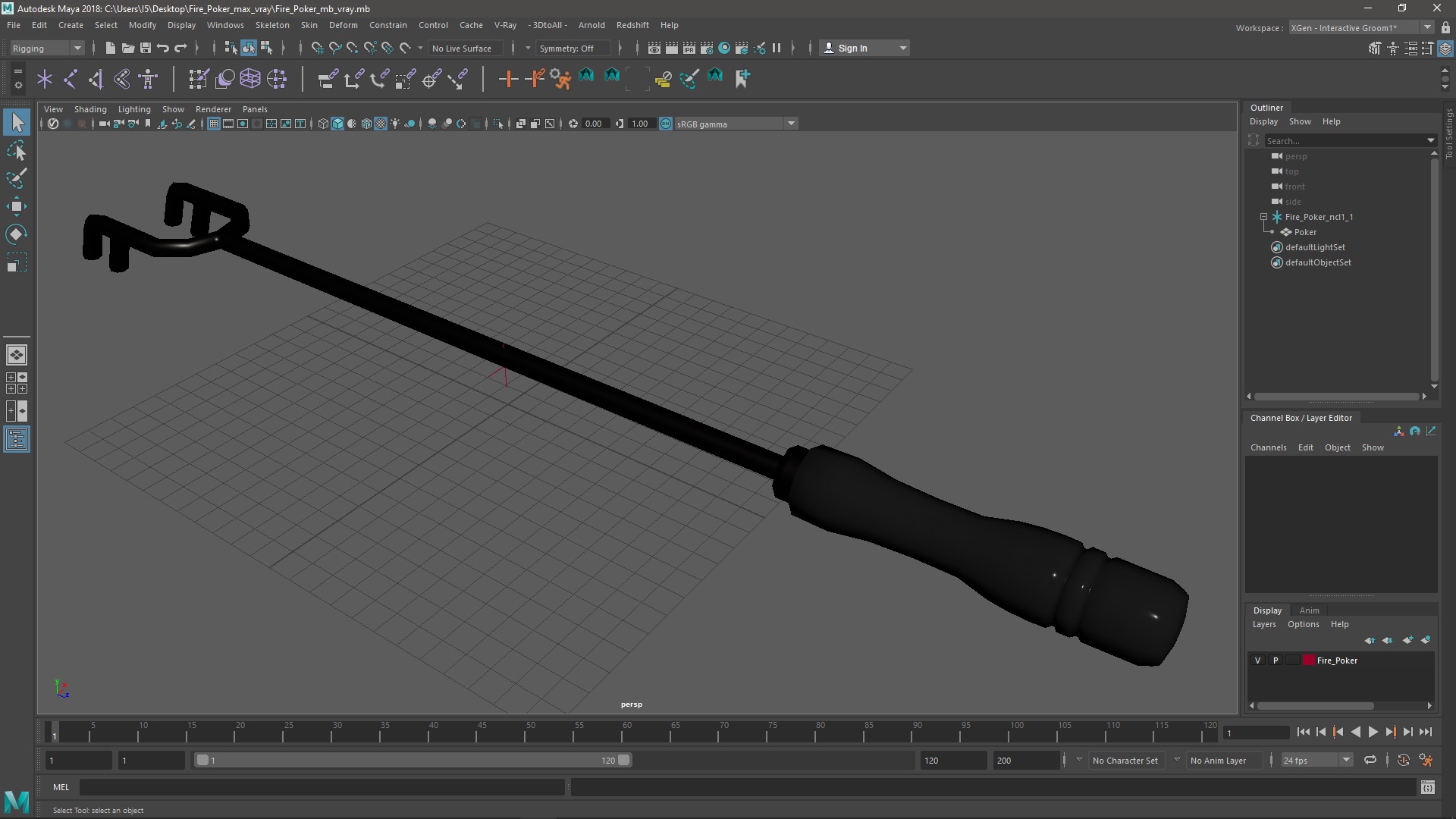Click the playback range slider bar
Viewport: 1456px width, 819px height.
pos(413,760)
